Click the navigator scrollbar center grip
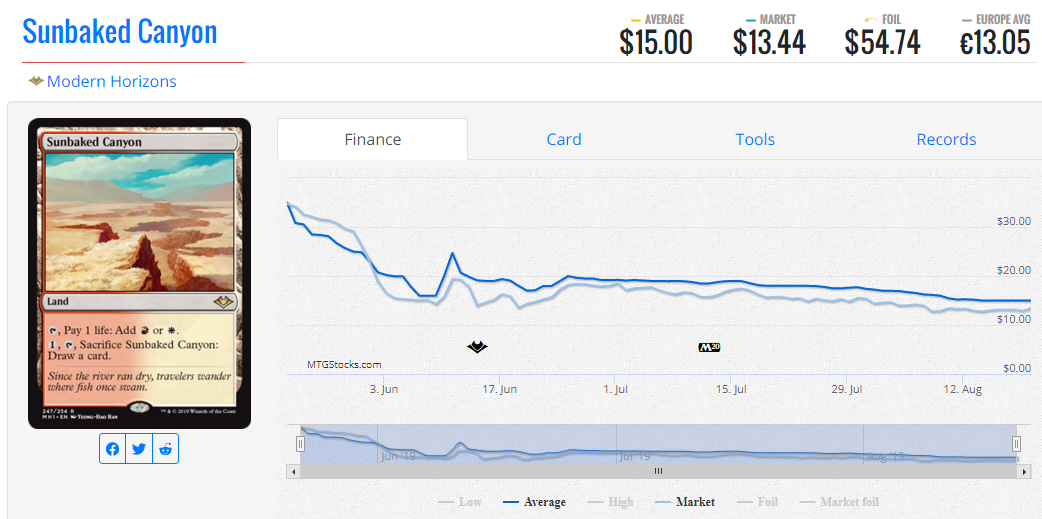Viewport: 1042px width, 519px height. coord(658,471)
